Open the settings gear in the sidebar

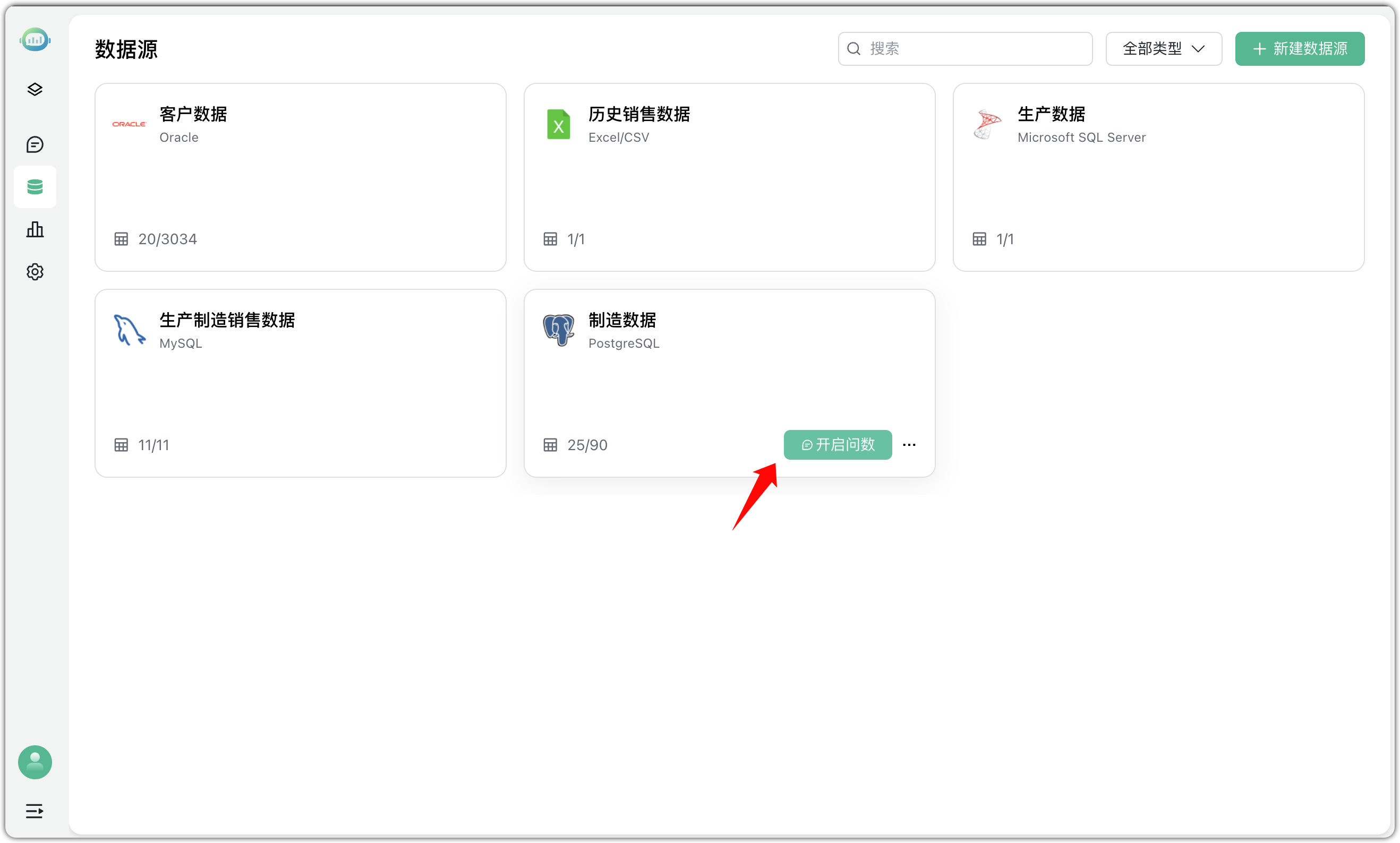click(x=35, y=271)
